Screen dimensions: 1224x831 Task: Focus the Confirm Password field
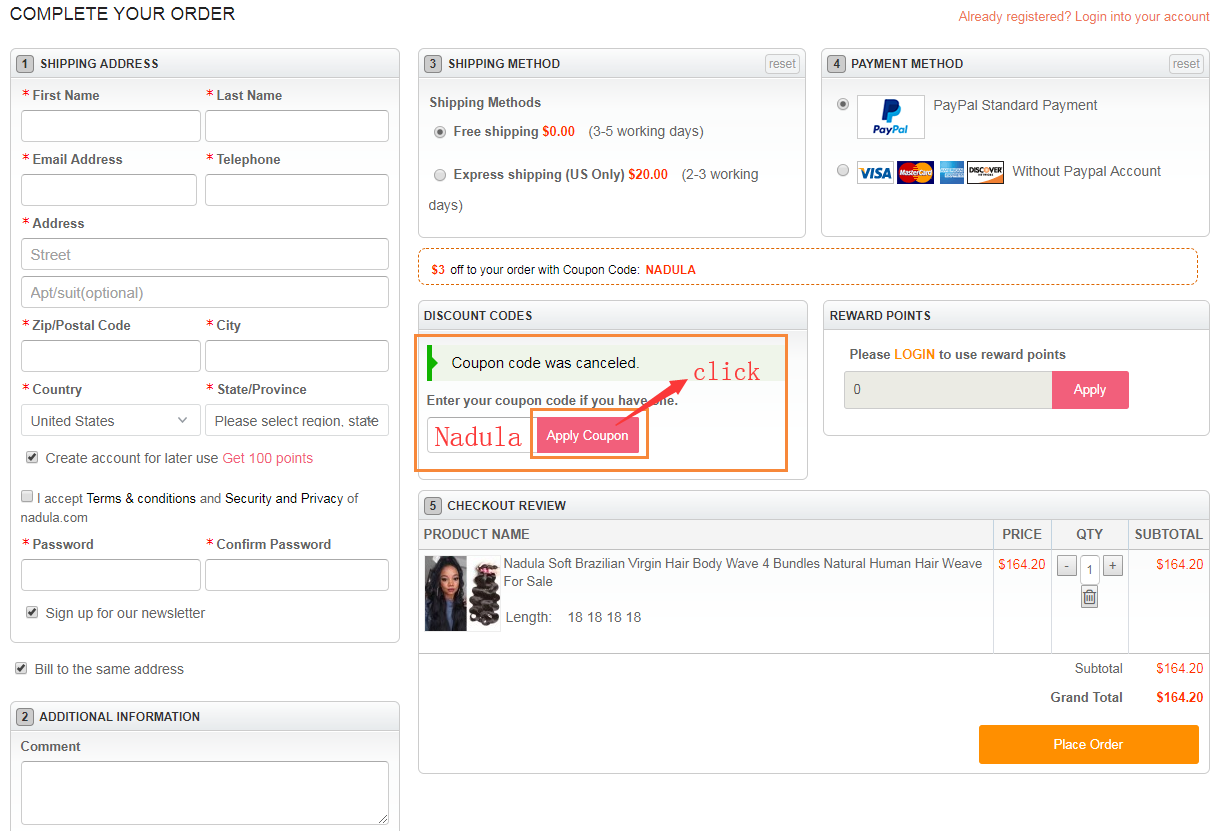coord(297,575)
